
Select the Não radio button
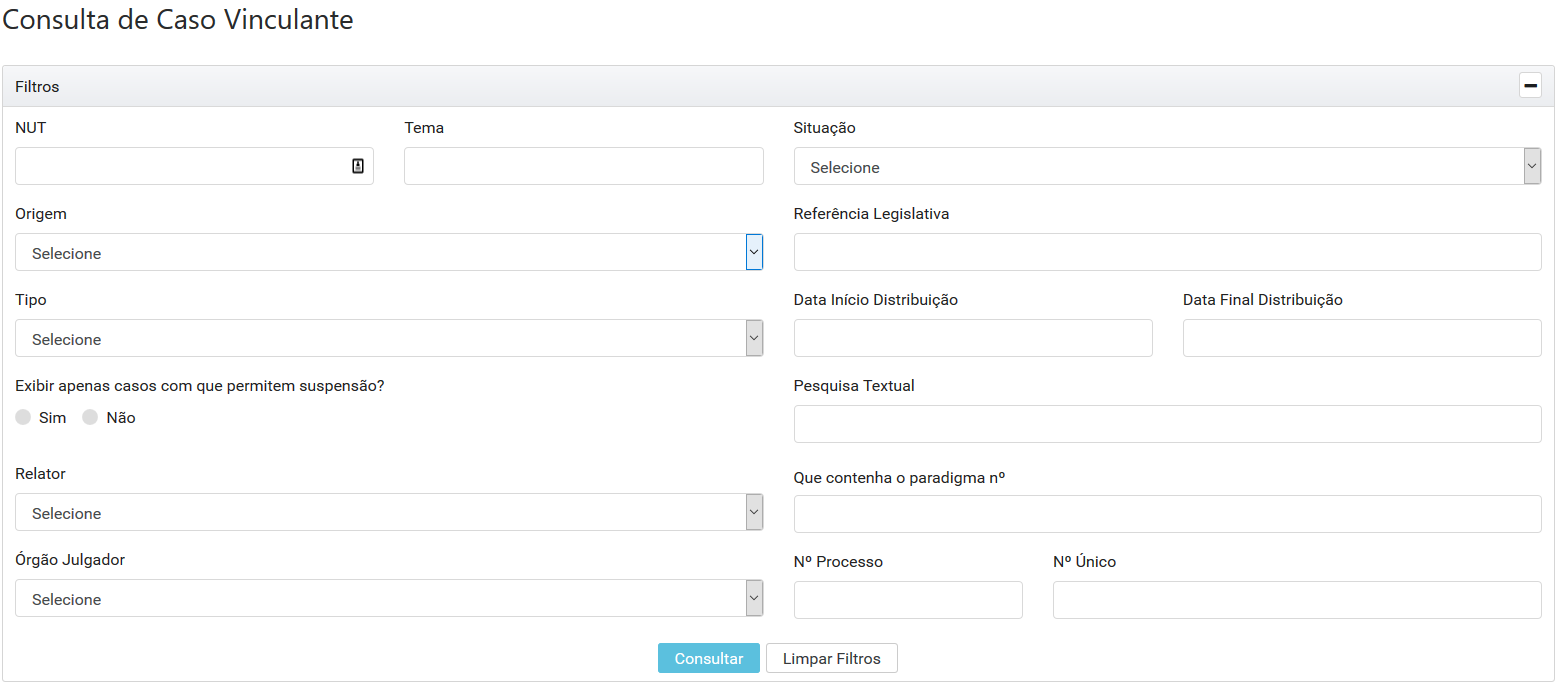90,418
